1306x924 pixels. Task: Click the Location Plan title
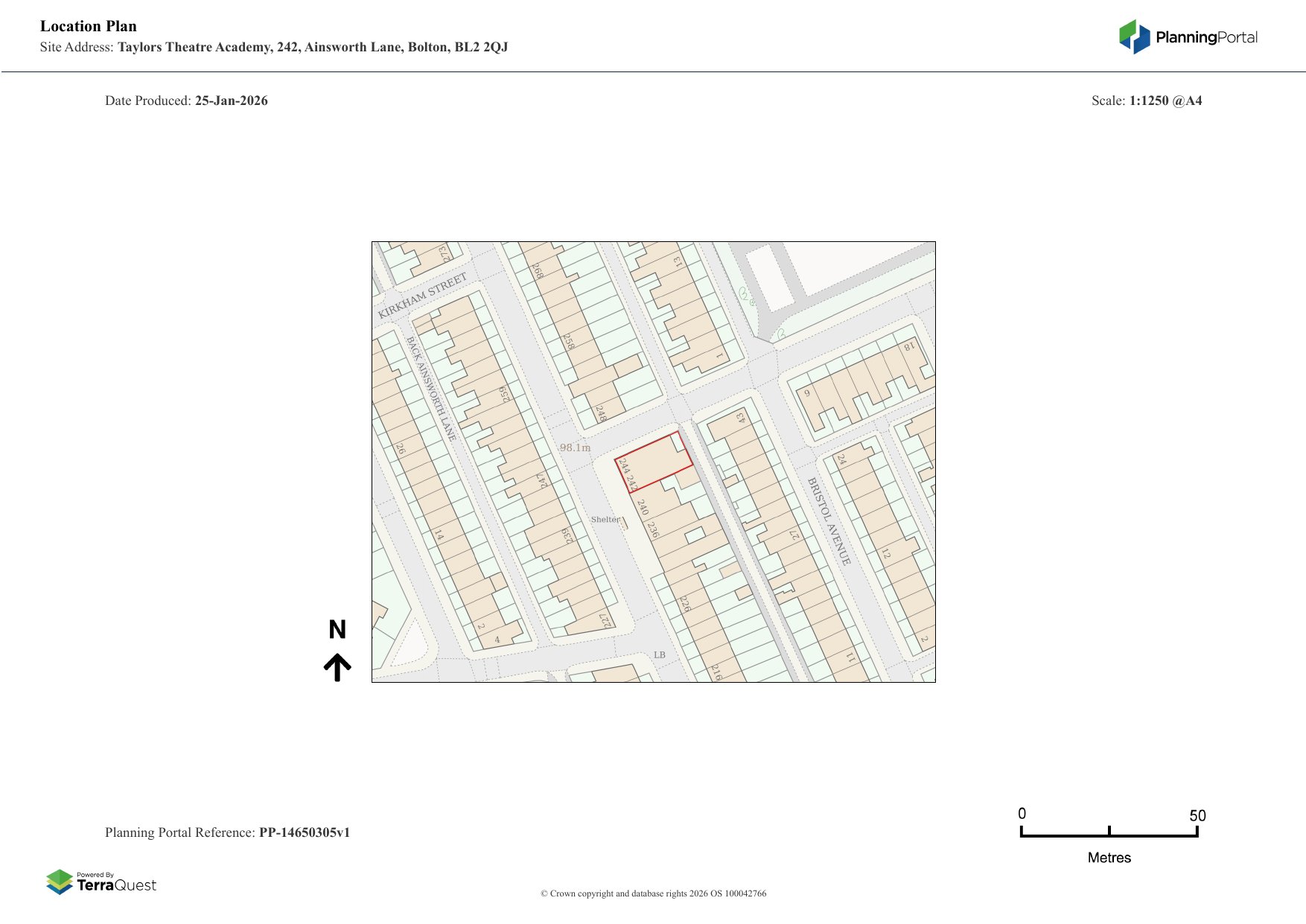[x=89, y=26]
